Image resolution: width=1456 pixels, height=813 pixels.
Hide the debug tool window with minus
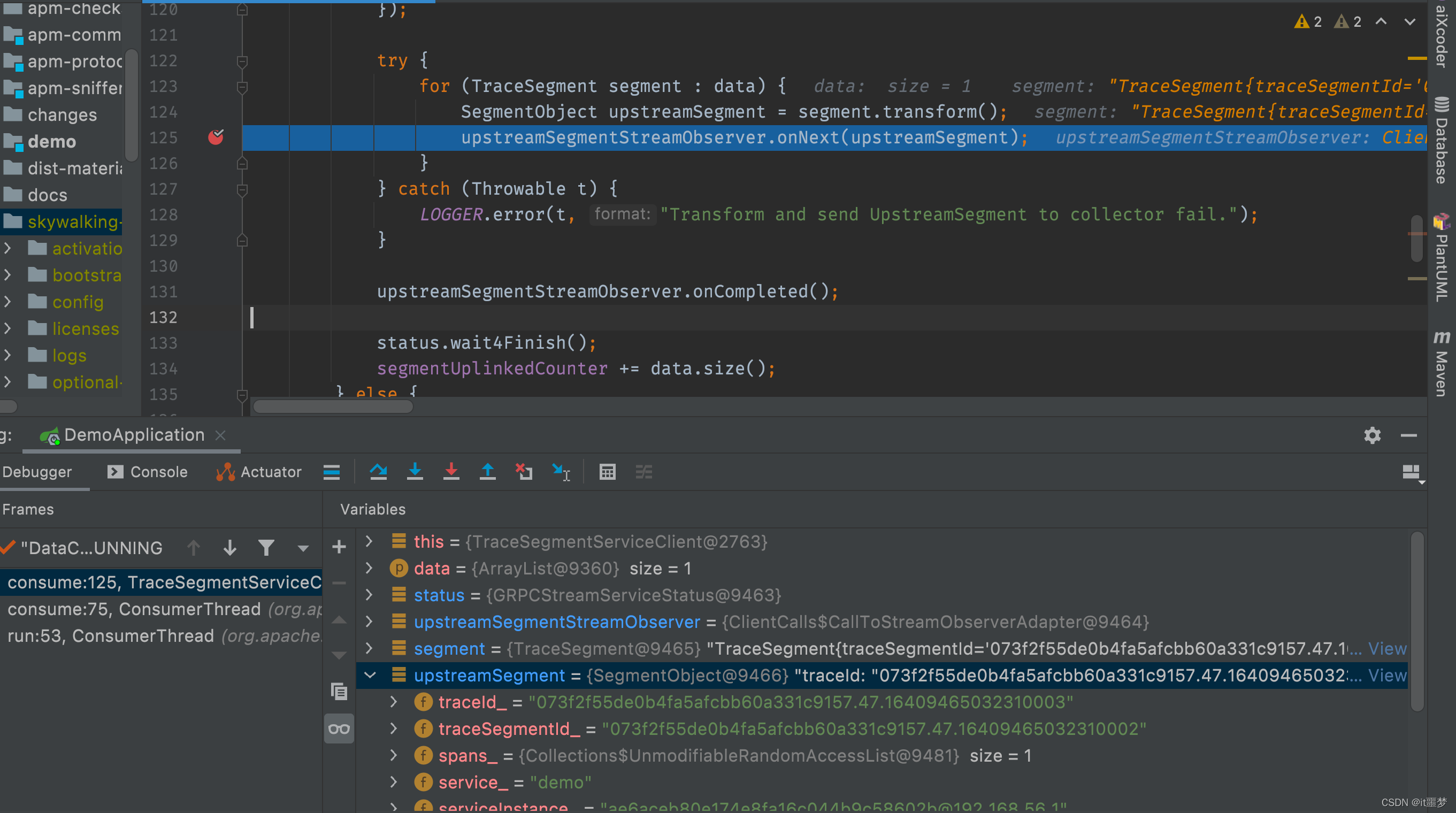click(1408, 435)
